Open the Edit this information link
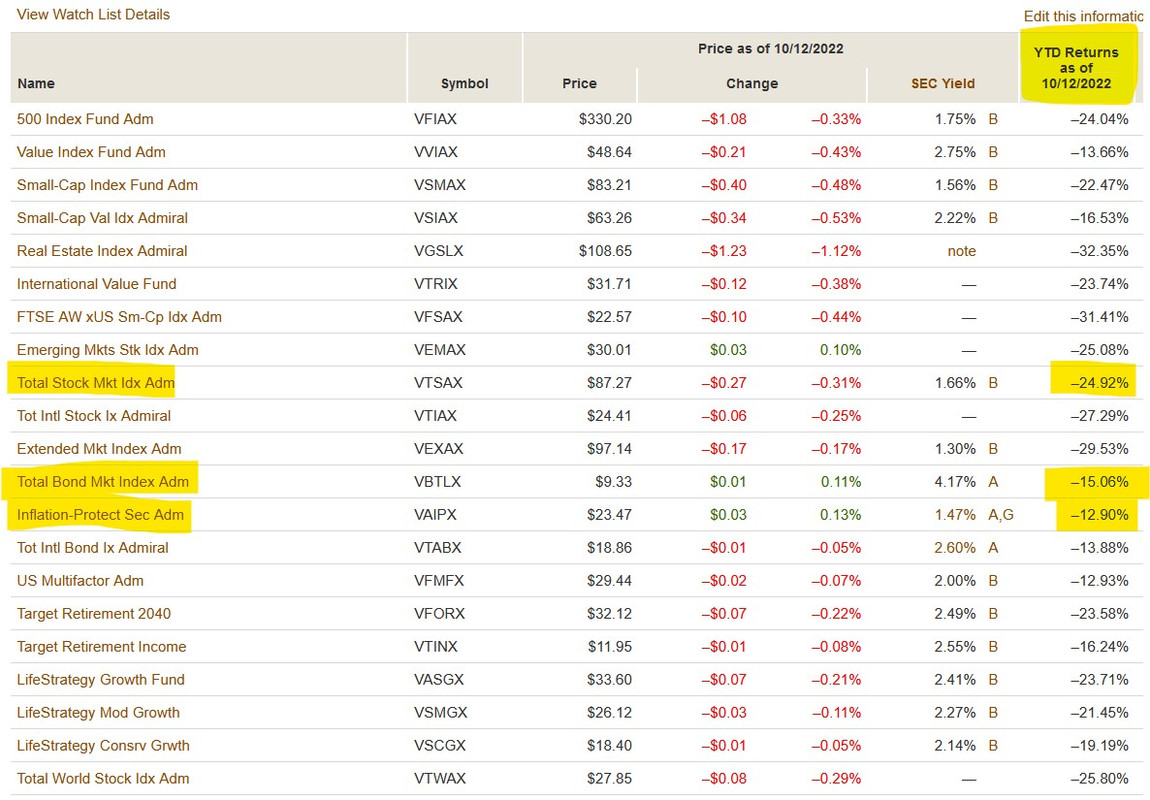The image size is (1150, 800). [x=1083, y=16]
